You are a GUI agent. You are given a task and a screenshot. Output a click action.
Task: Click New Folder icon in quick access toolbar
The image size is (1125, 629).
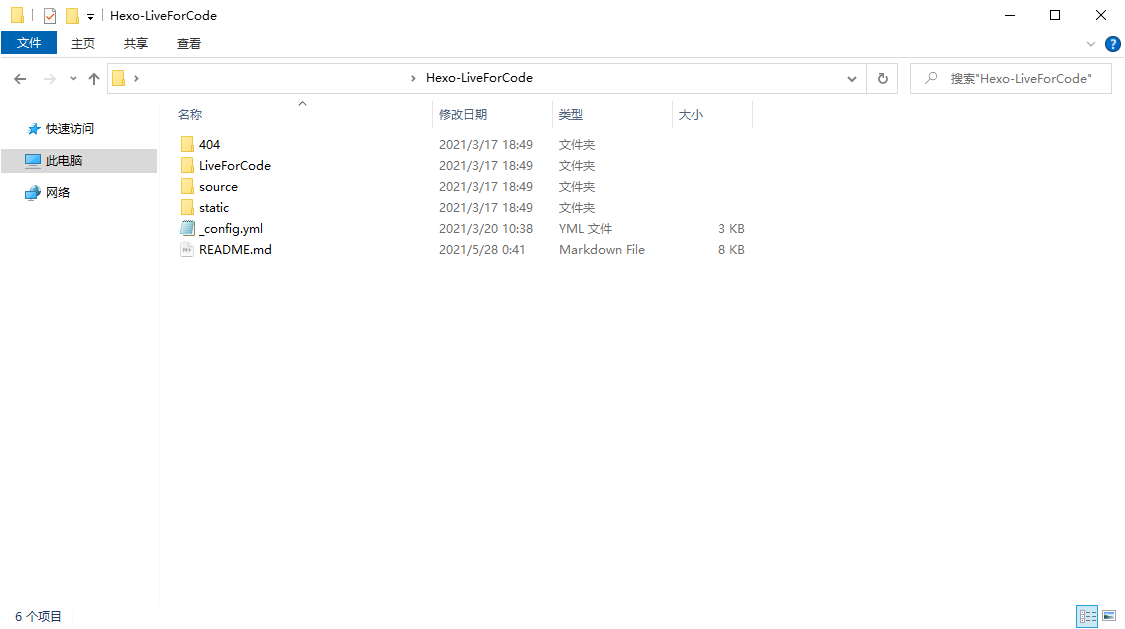[x=72, y=15]
